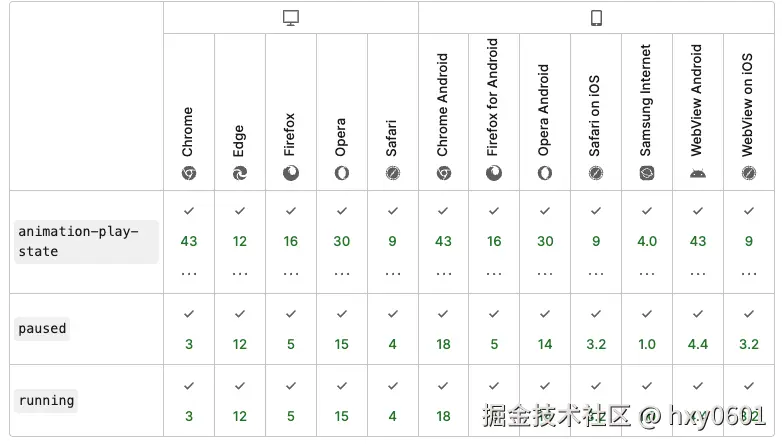Click the Opera browser icon

point(342,173)
